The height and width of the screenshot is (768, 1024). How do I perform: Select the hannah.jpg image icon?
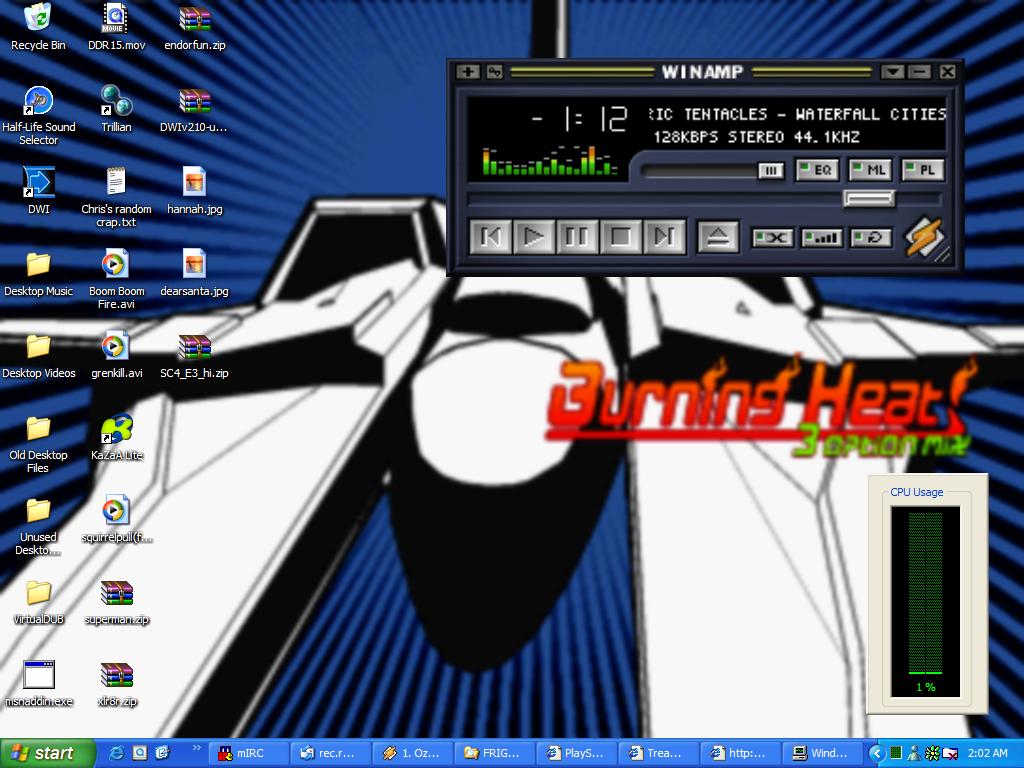click(x=195, y=182)
